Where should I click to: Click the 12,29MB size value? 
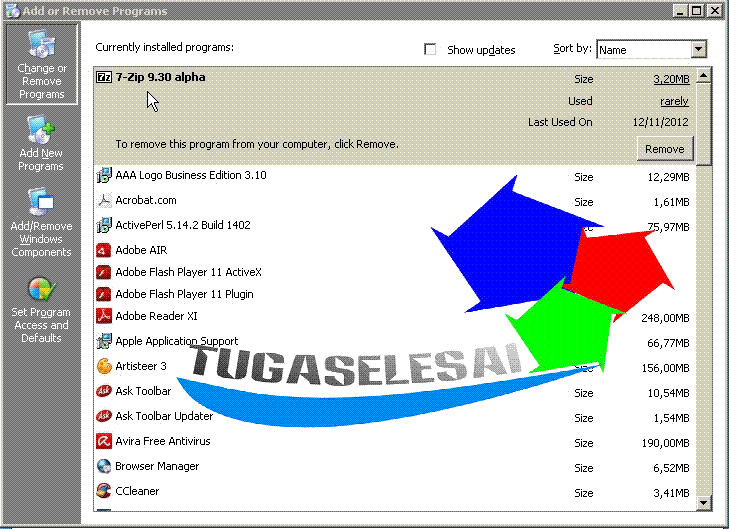coord(669,177)
